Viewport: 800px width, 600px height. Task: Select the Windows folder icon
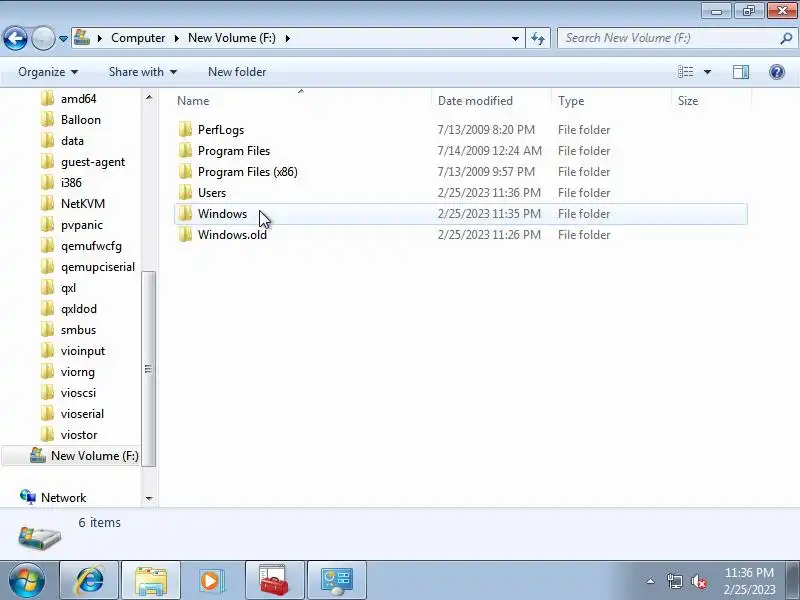pyautogui.click(x=185, y=213)
